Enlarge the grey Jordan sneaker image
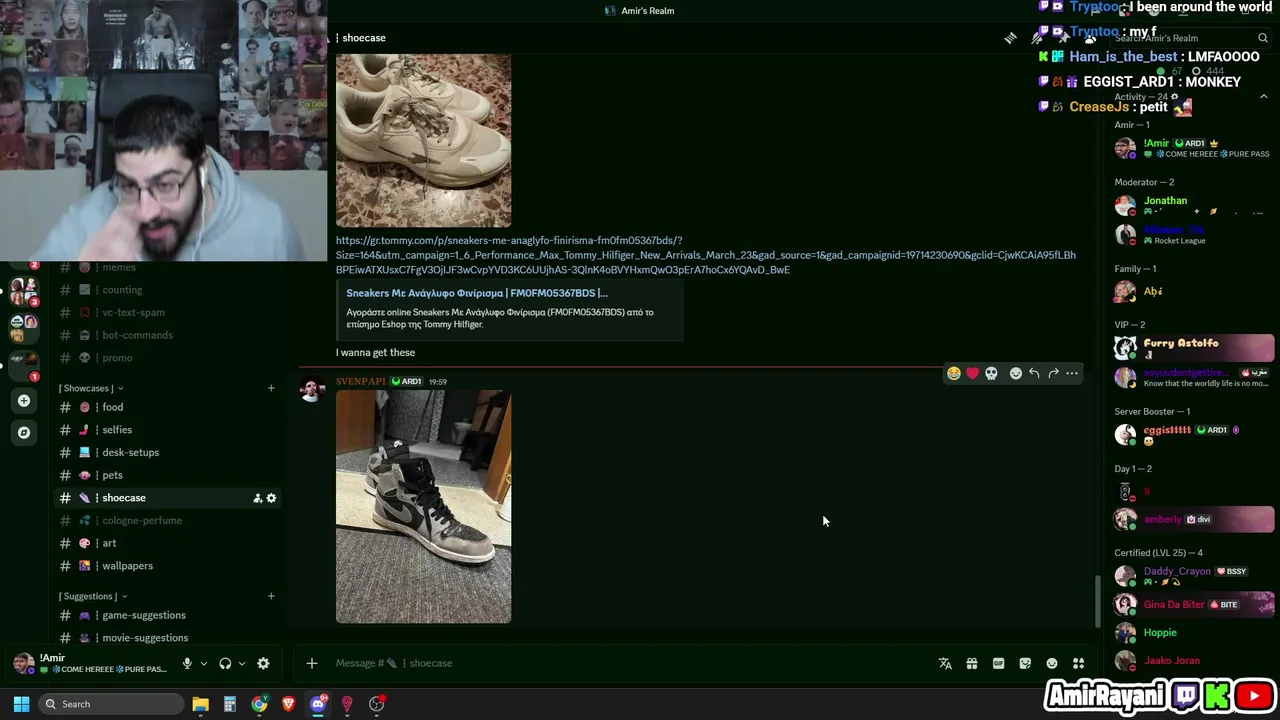This screenshot has width=1280, height=720. (x=423, y=507)
